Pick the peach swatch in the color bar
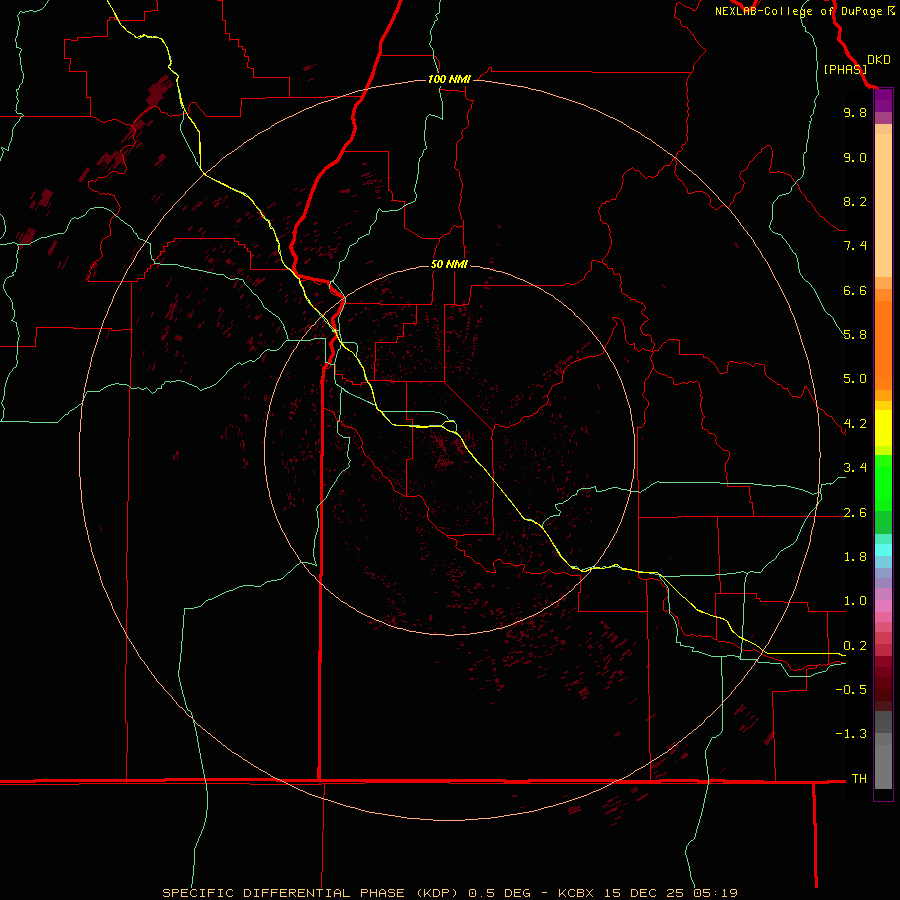The width and height of the screenshot is (900, 900). pyautogui.click(x=883, y=205)
